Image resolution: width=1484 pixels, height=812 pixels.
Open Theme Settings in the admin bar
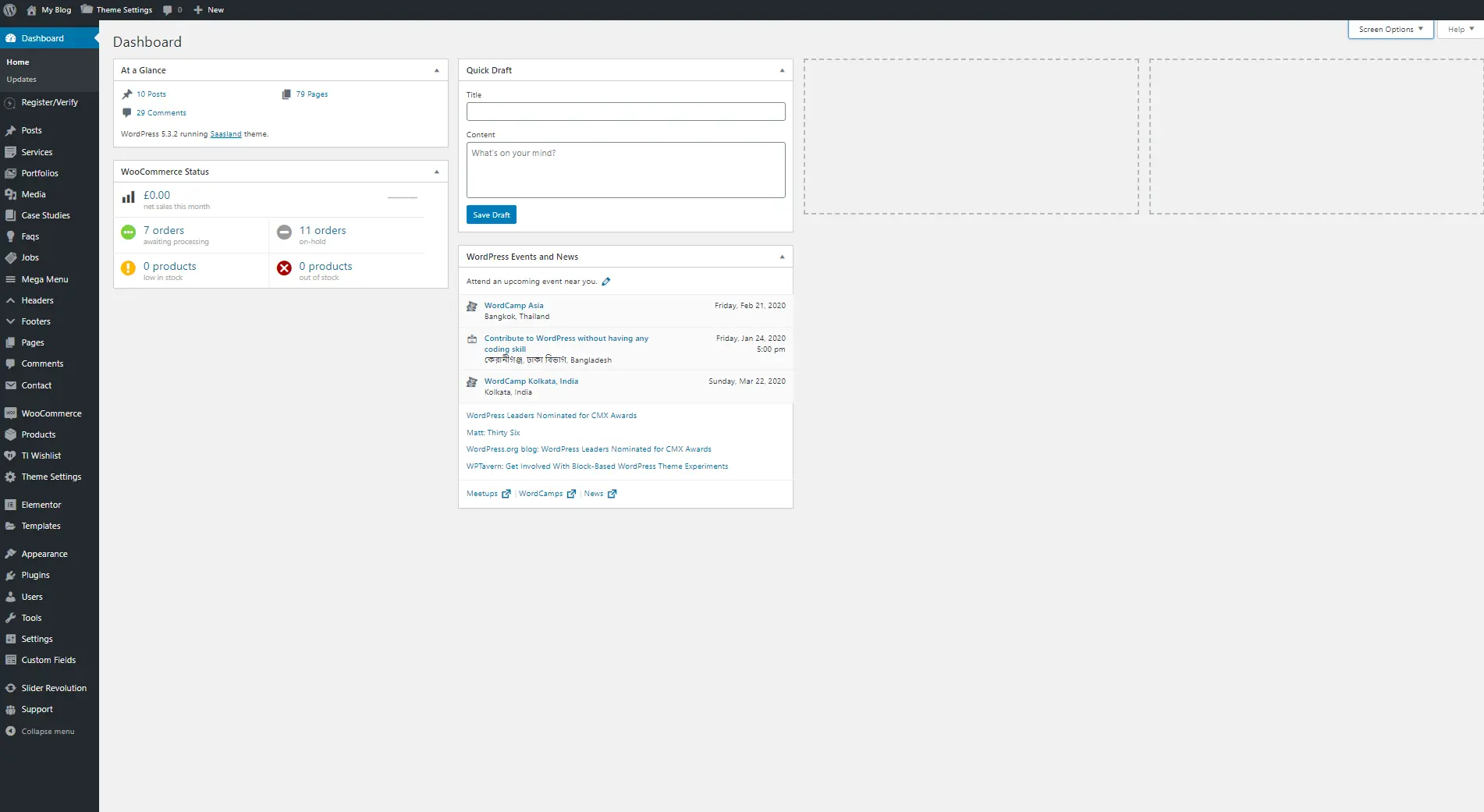(x=117, y=10)
